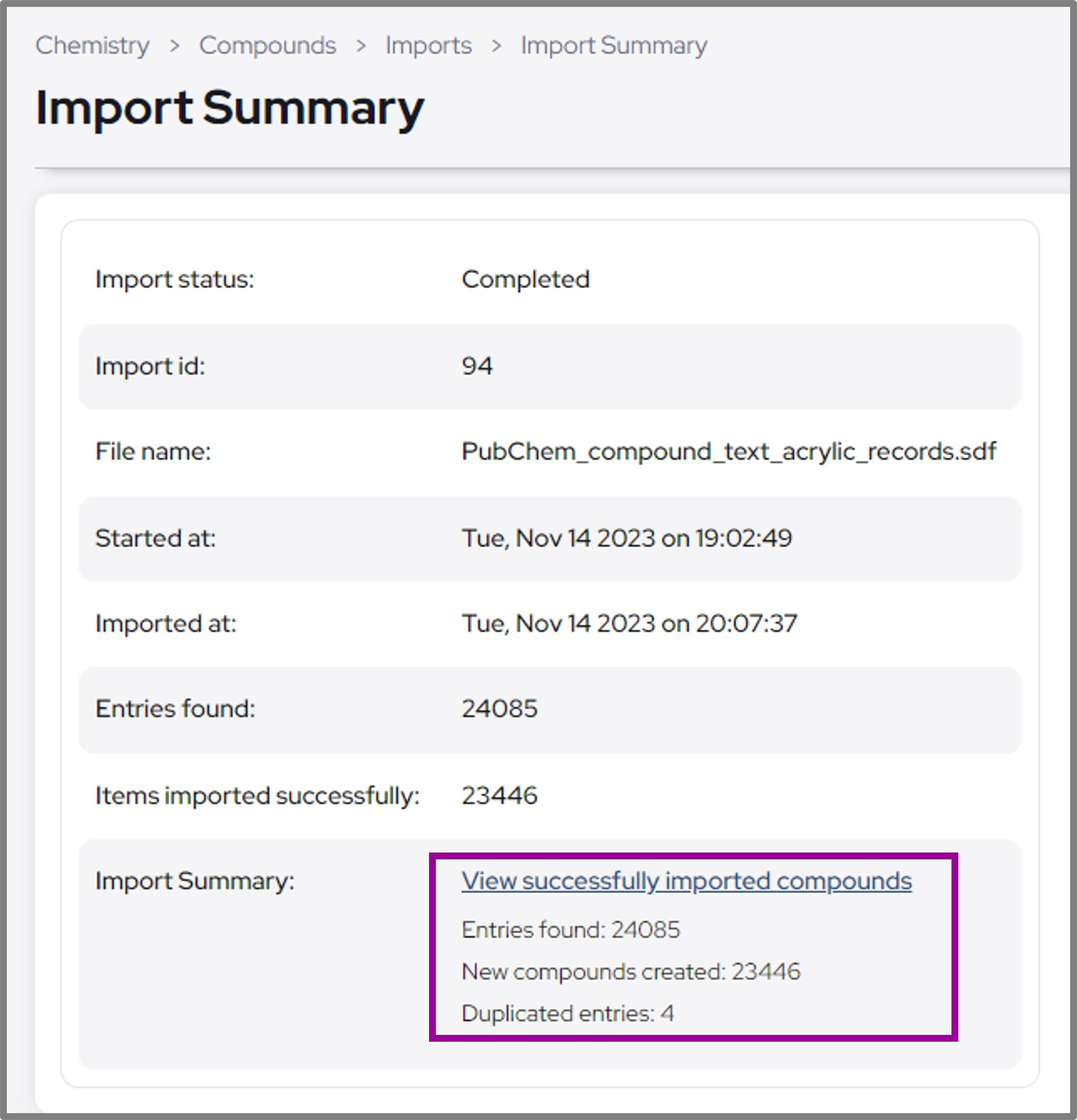Click the chevron separator after Imports
Viewport: 1077px width, 1120px height.
tap(496, 46)
